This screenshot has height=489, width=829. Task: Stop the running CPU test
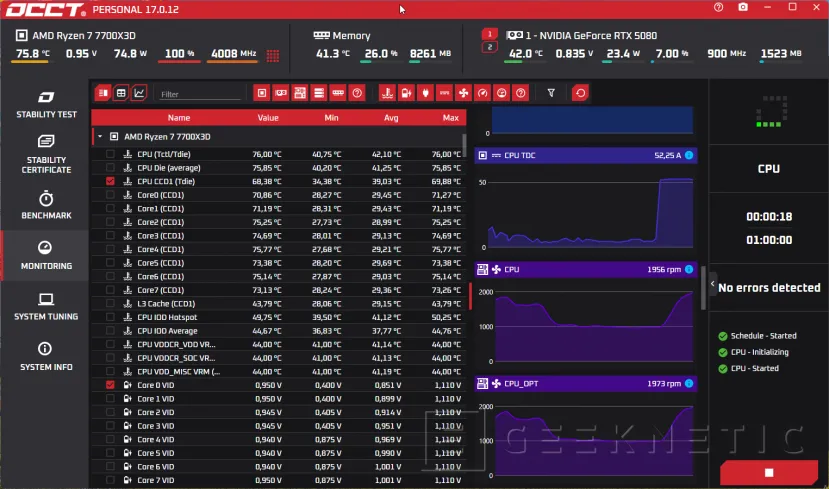click(769, 472)
